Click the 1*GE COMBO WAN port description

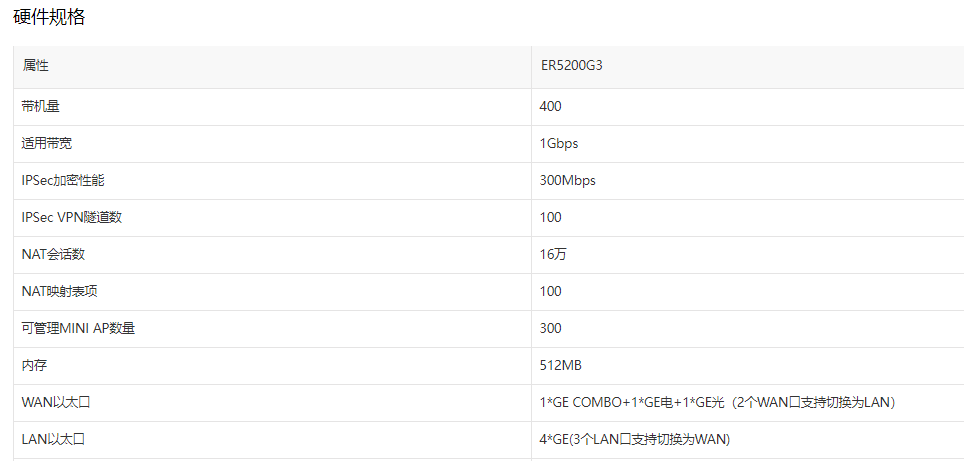coord(716,402)
